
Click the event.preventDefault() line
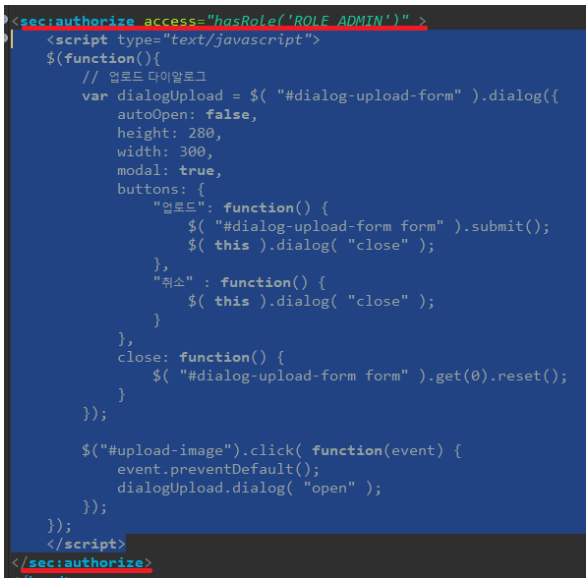(218, 469)
